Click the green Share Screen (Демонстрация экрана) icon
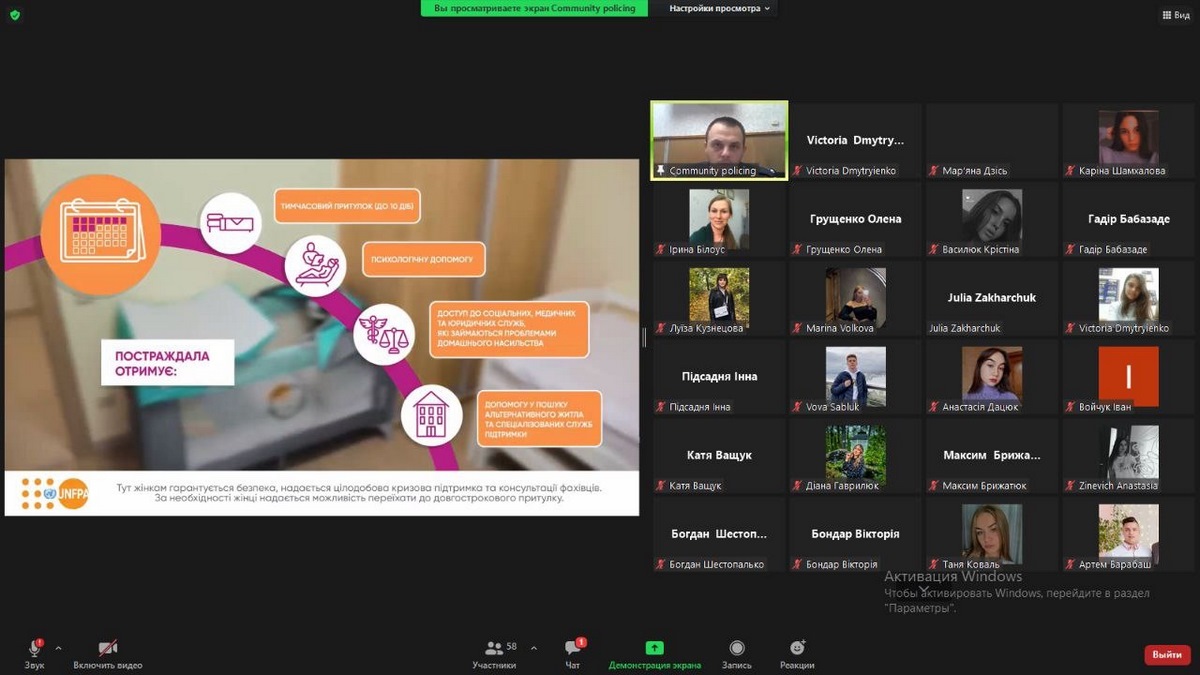Screen dimensions: 1200x675 click(x=654, y=648)
